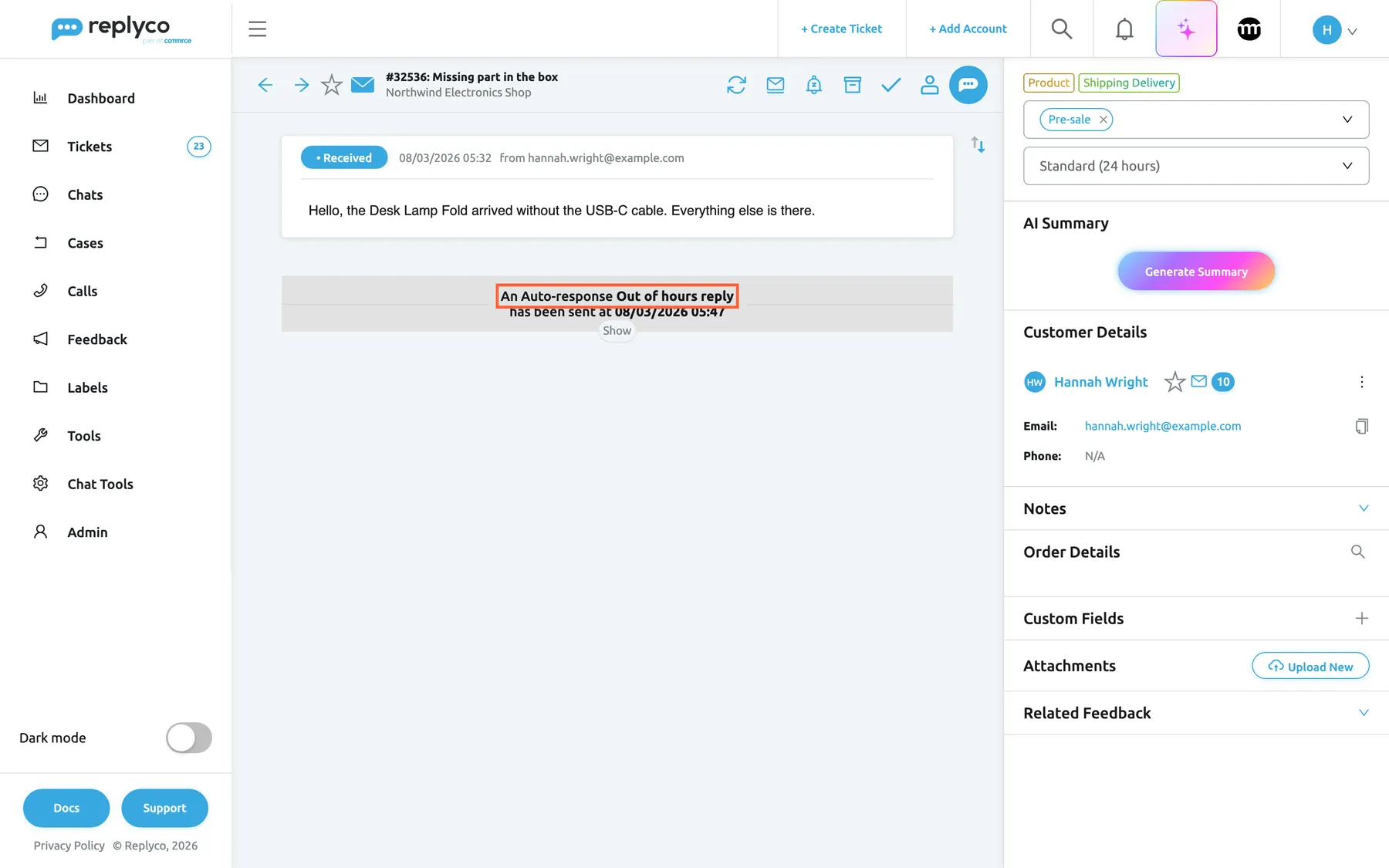Add a custom field with plus icon
Screen dimensions: 1389x868
click(x=1361, y=619)
